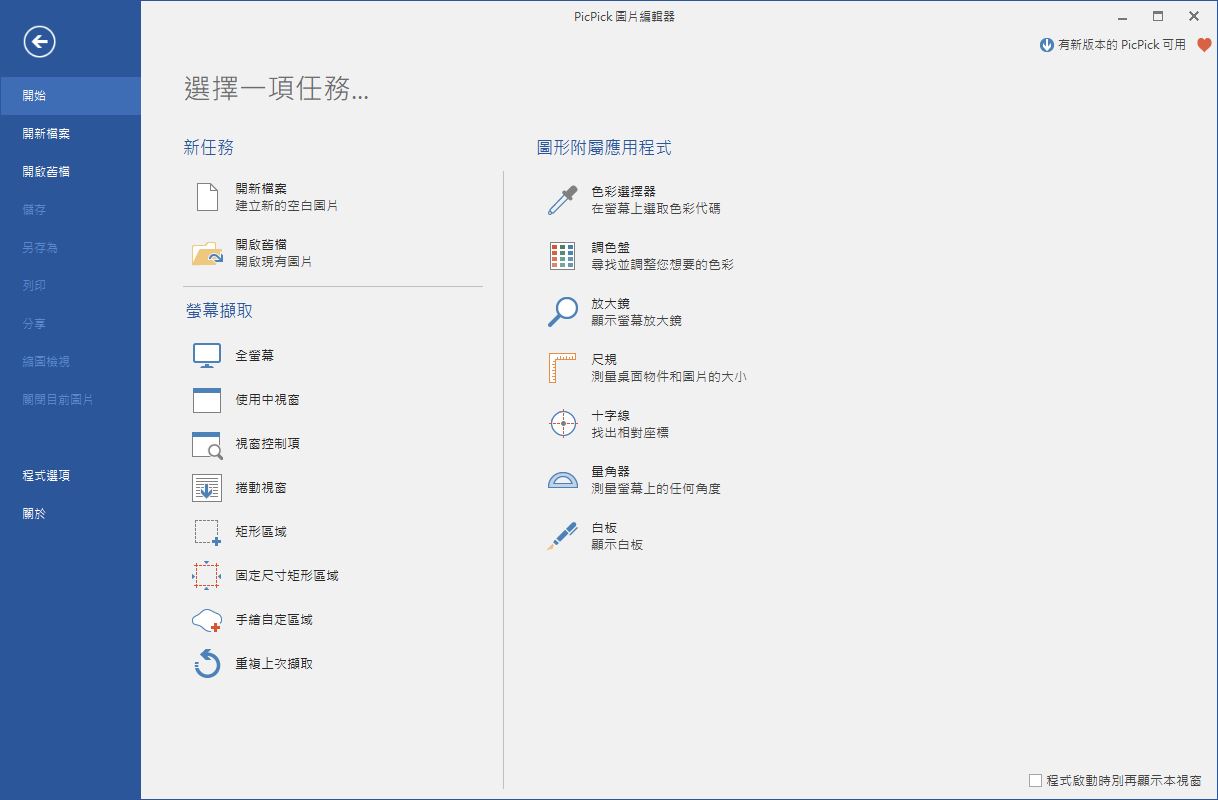The width and height of the screenshot is (1218, 800).
Task: Click the 調色盤 title text
Action: click(610, 247)
